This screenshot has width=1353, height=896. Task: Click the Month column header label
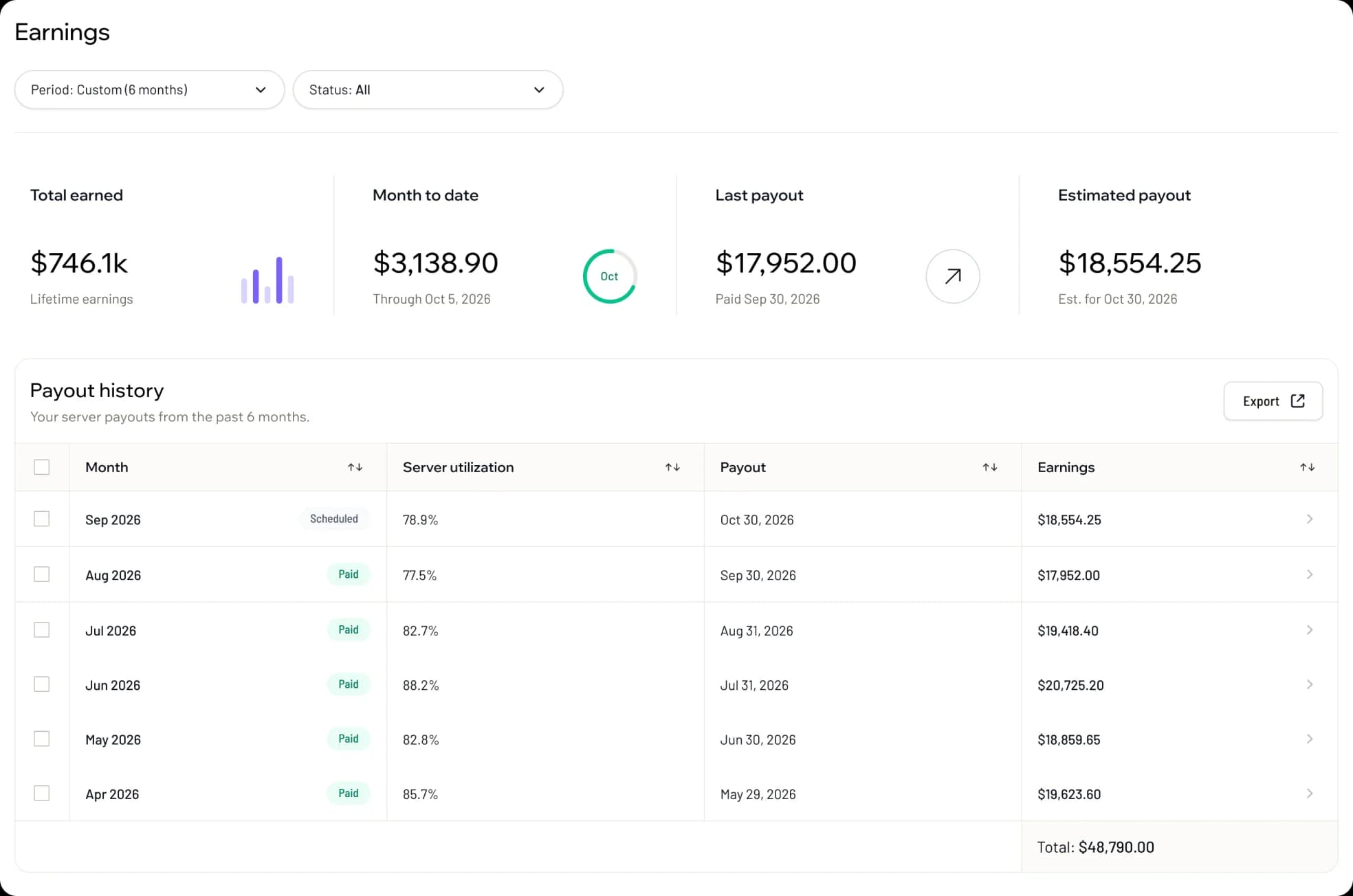(107, 467)
